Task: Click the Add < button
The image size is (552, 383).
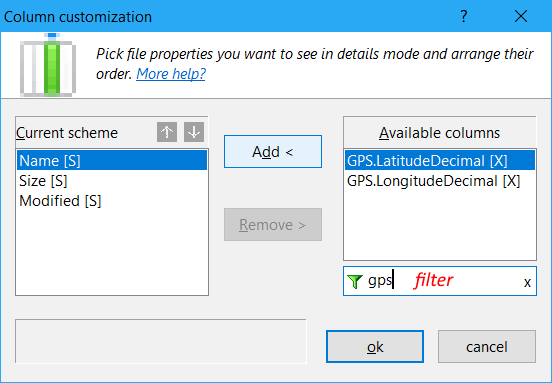Action: (x=273, y=152)
